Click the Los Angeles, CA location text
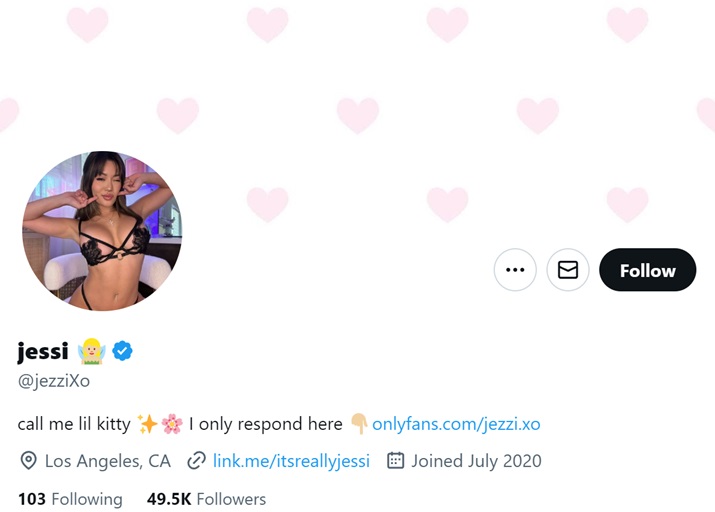The image size is (715, 512). tap(108, 461)
